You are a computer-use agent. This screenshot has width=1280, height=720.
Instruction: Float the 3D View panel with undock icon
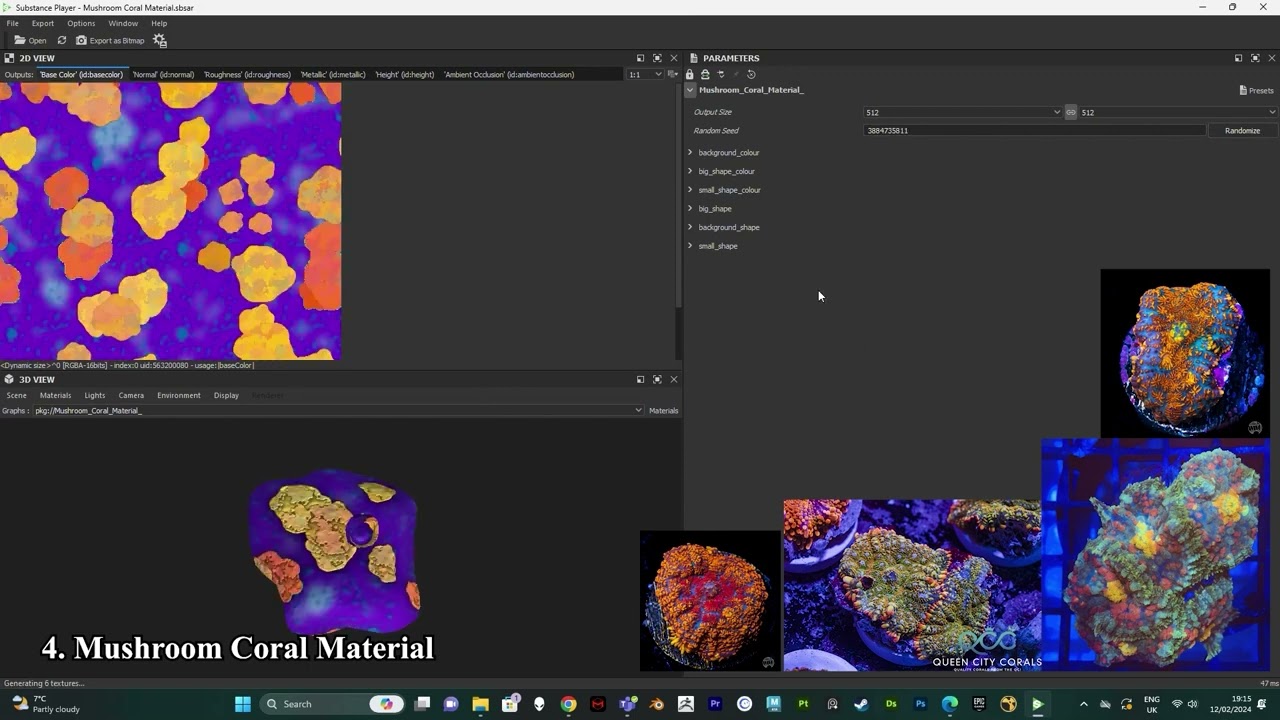tap(640, 379)
